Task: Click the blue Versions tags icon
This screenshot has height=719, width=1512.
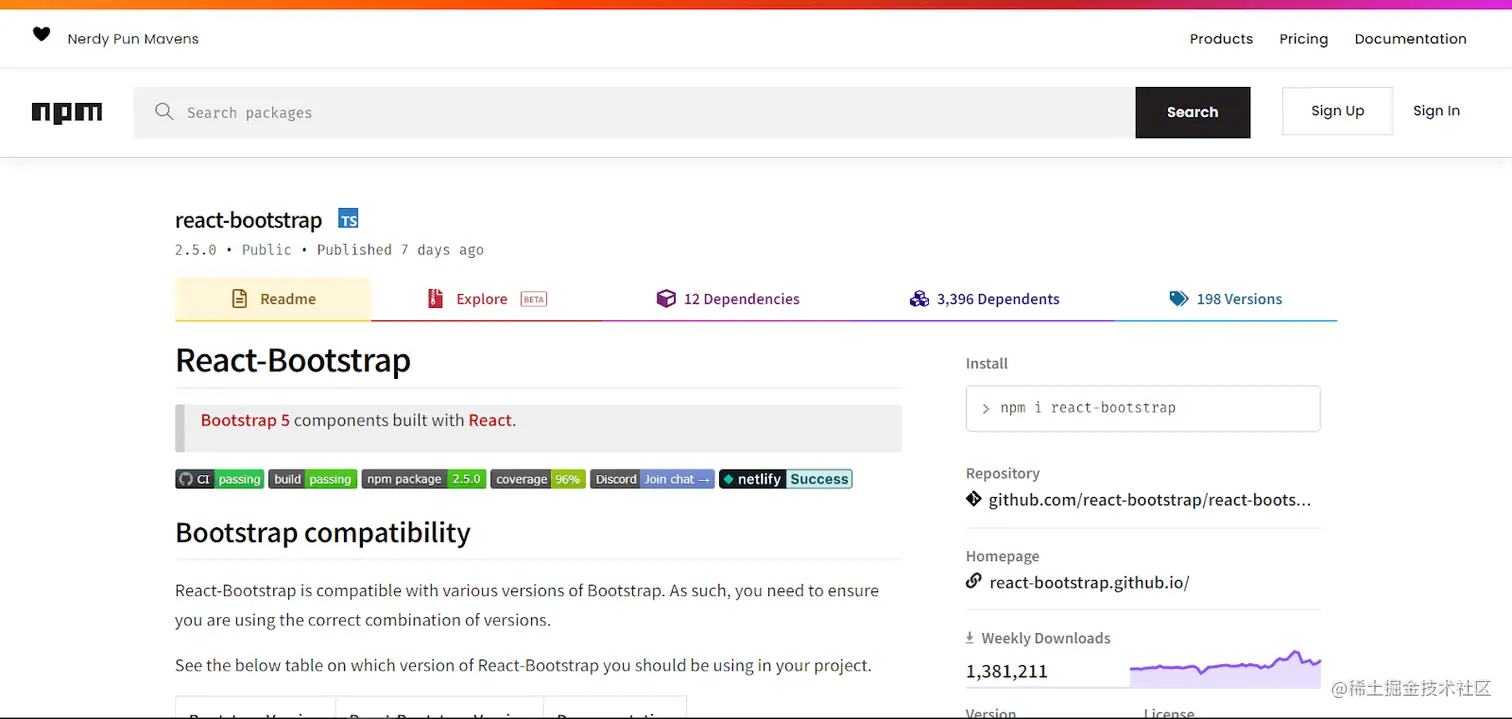Action: click(1179, 299)
